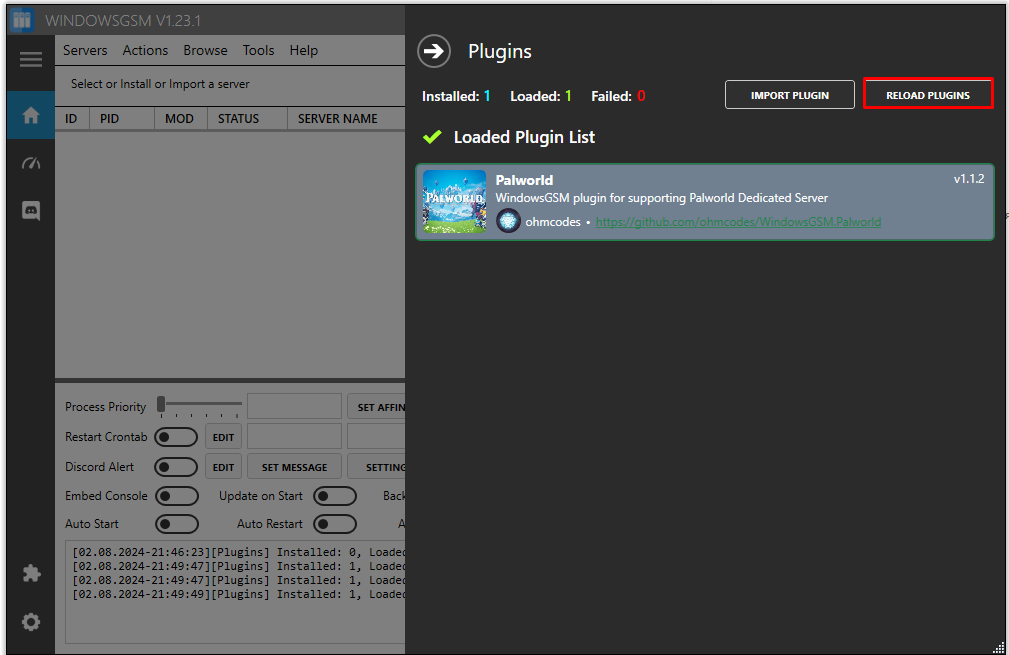The image size is (1009, 655).
Task: Click the Restart Crontab text field
Action: coord(294,436)
